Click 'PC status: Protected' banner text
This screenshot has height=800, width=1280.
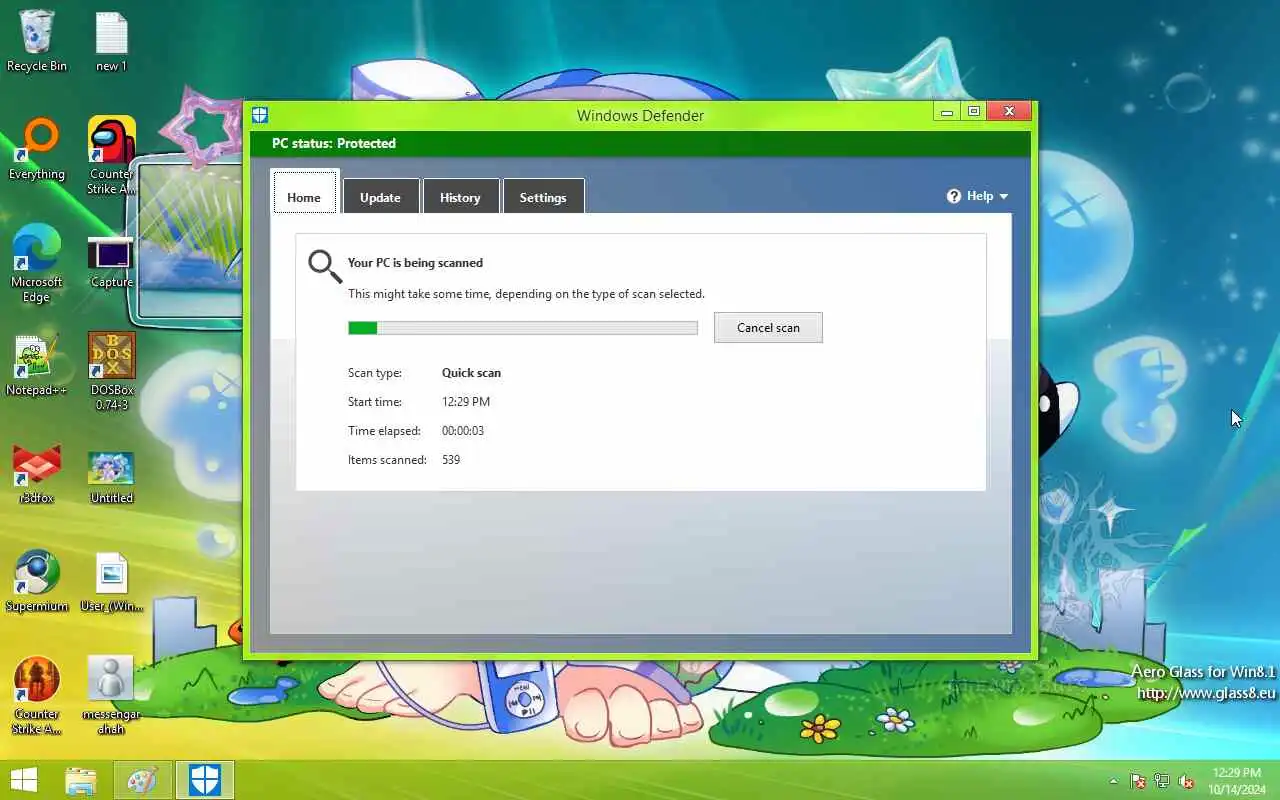[334, 144]
